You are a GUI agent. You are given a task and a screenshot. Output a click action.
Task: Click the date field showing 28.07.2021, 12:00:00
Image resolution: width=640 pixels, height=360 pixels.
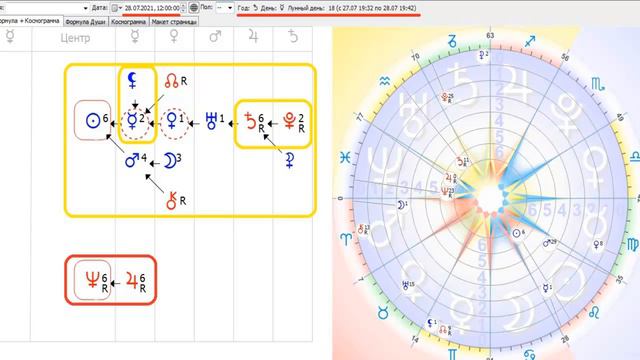152,8
